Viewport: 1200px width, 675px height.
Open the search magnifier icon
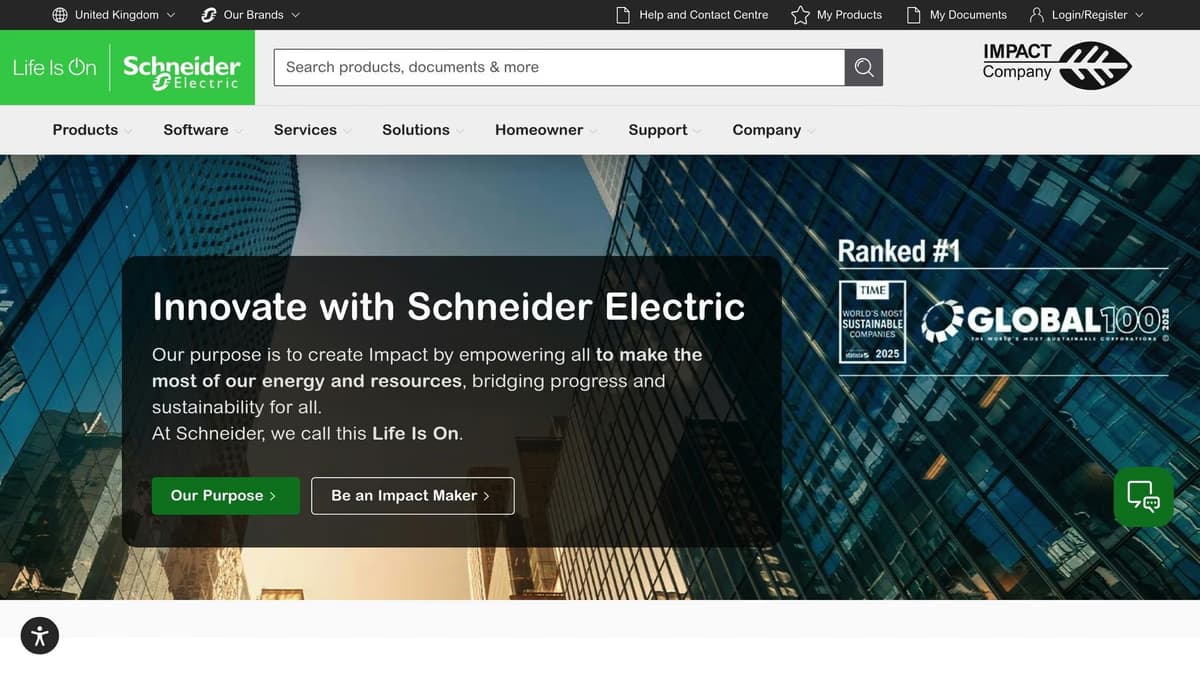863,67
